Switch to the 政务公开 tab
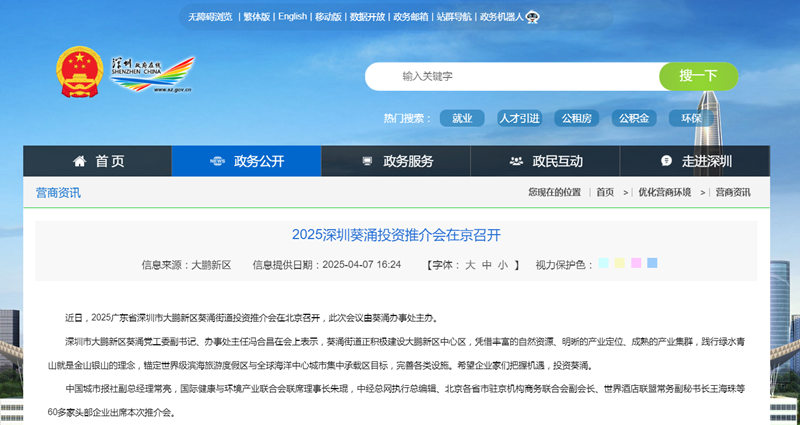Viewport: 800px width, 425px height. pyautogui.click(x=247, y=161)
